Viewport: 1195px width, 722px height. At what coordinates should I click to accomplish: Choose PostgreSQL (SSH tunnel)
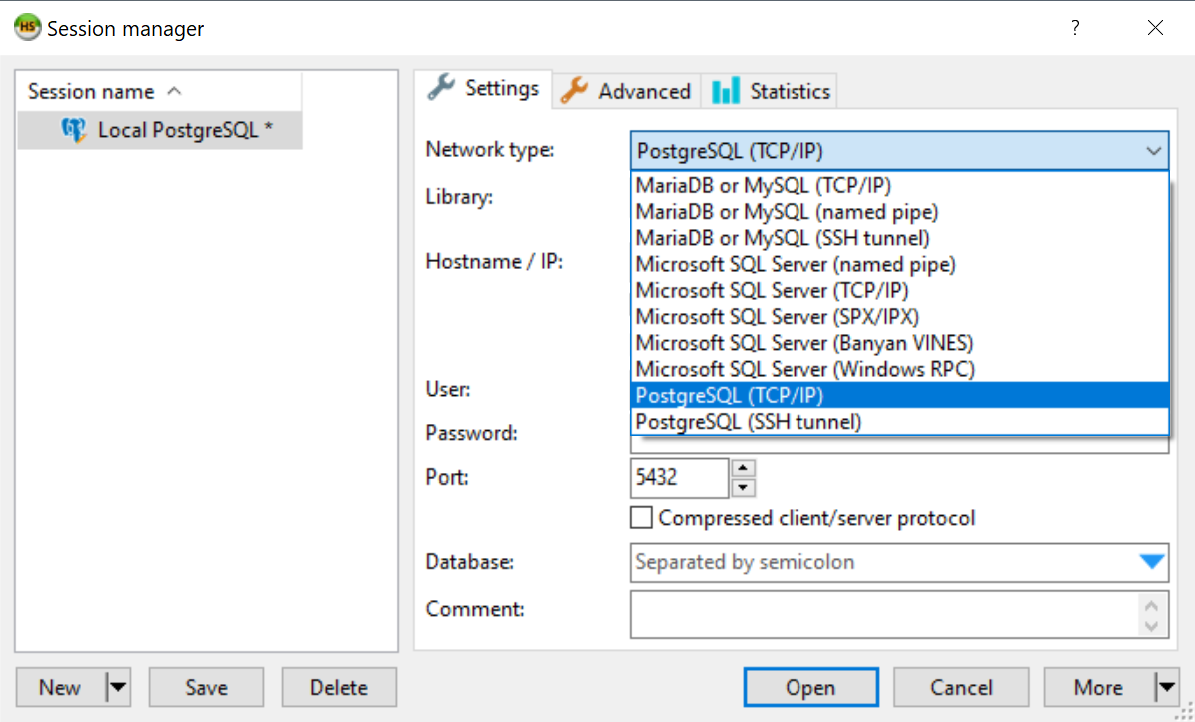point(899,422)
